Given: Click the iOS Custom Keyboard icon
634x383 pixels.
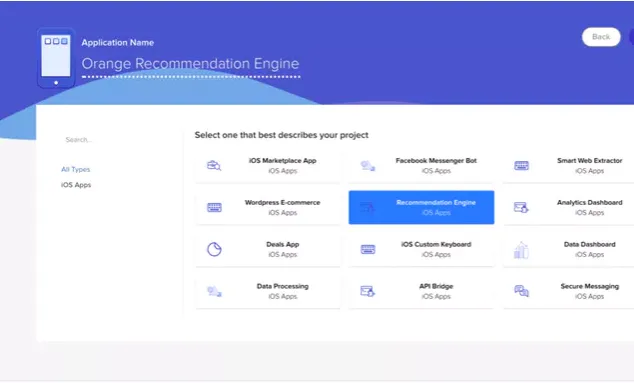Looking at the screenshot, I should click(368, 249).
